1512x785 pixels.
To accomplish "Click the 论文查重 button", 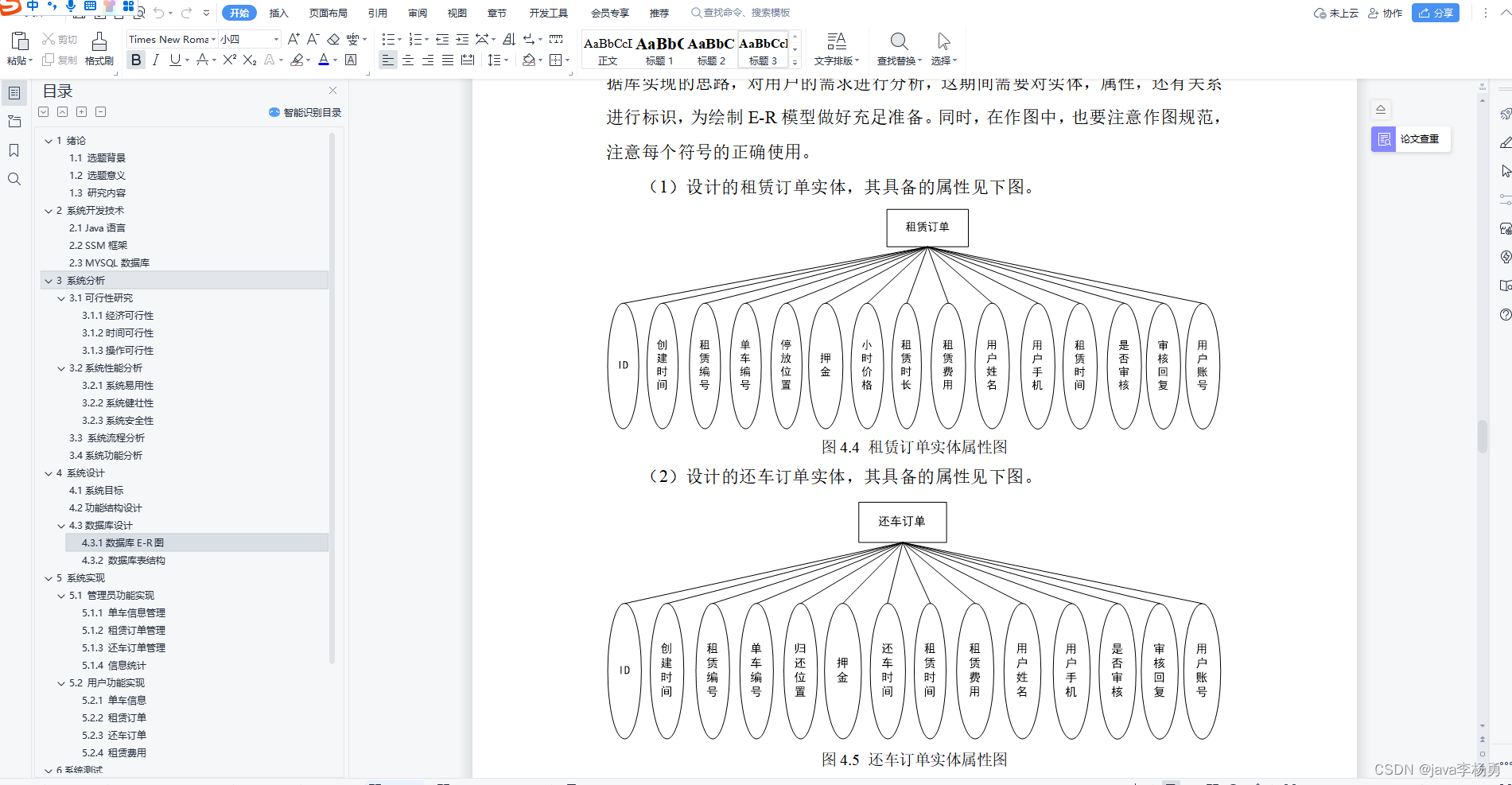I will (1411, 139).
